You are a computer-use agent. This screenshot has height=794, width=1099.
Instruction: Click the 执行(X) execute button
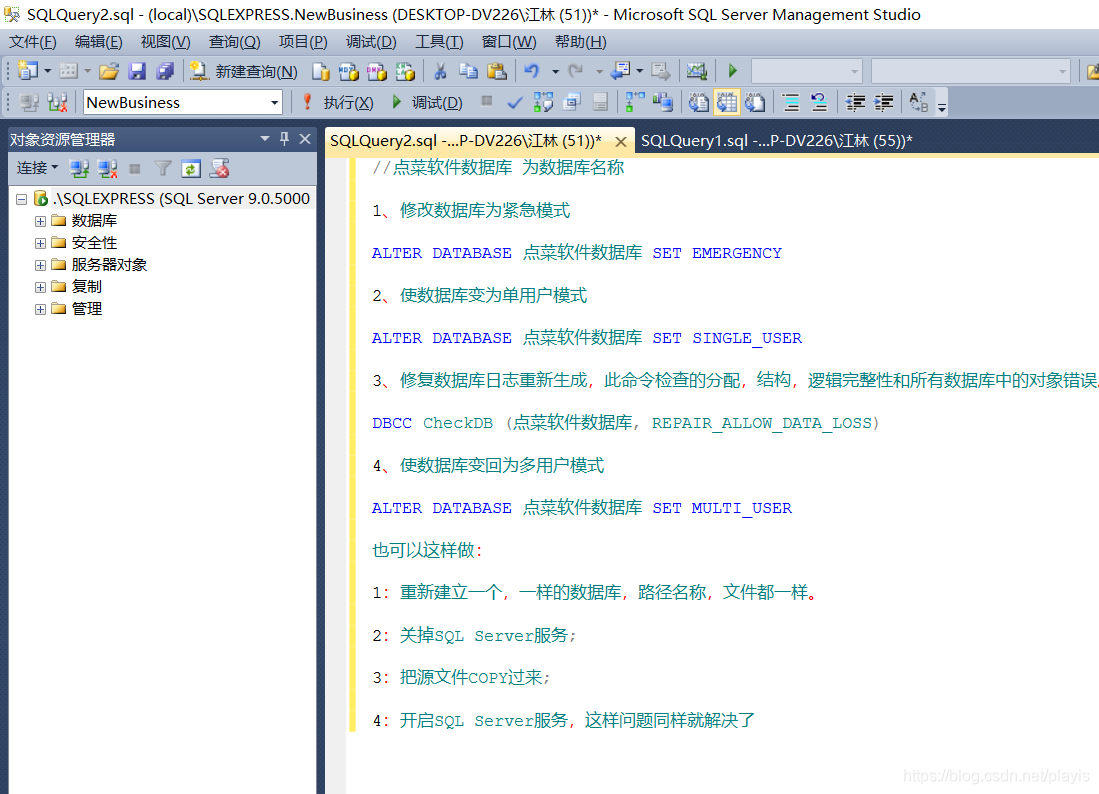pyautogui.click(x=338, y=102)
